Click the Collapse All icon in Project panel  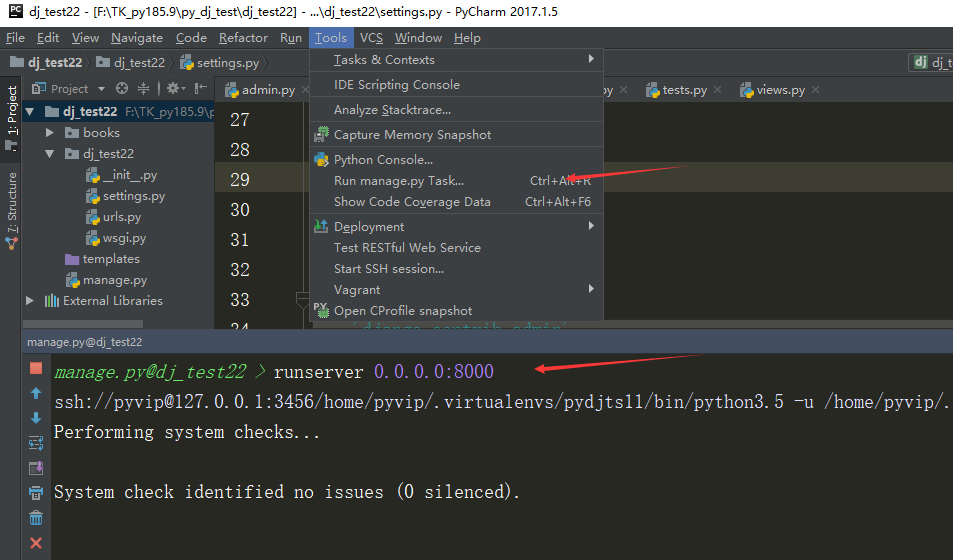tap(143, 88)
